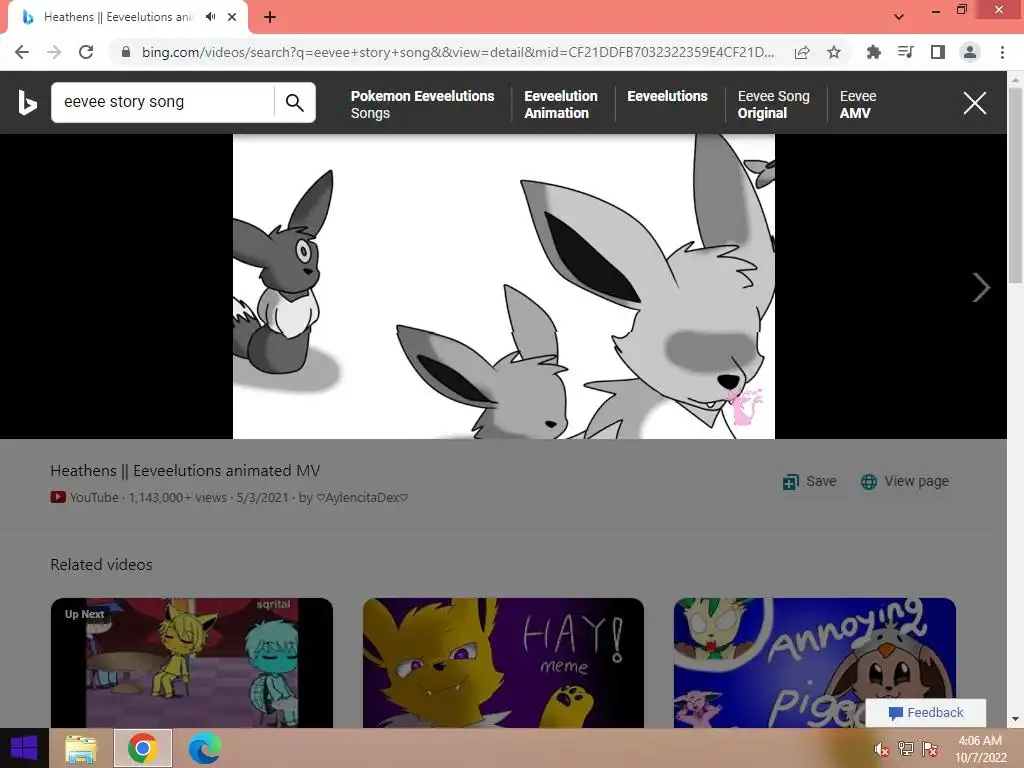Image resolution: width=1024 pixels, height=768 pixels.
Task: Select Eevee Song Original suggestion
Action: click(x=774, y=104)
